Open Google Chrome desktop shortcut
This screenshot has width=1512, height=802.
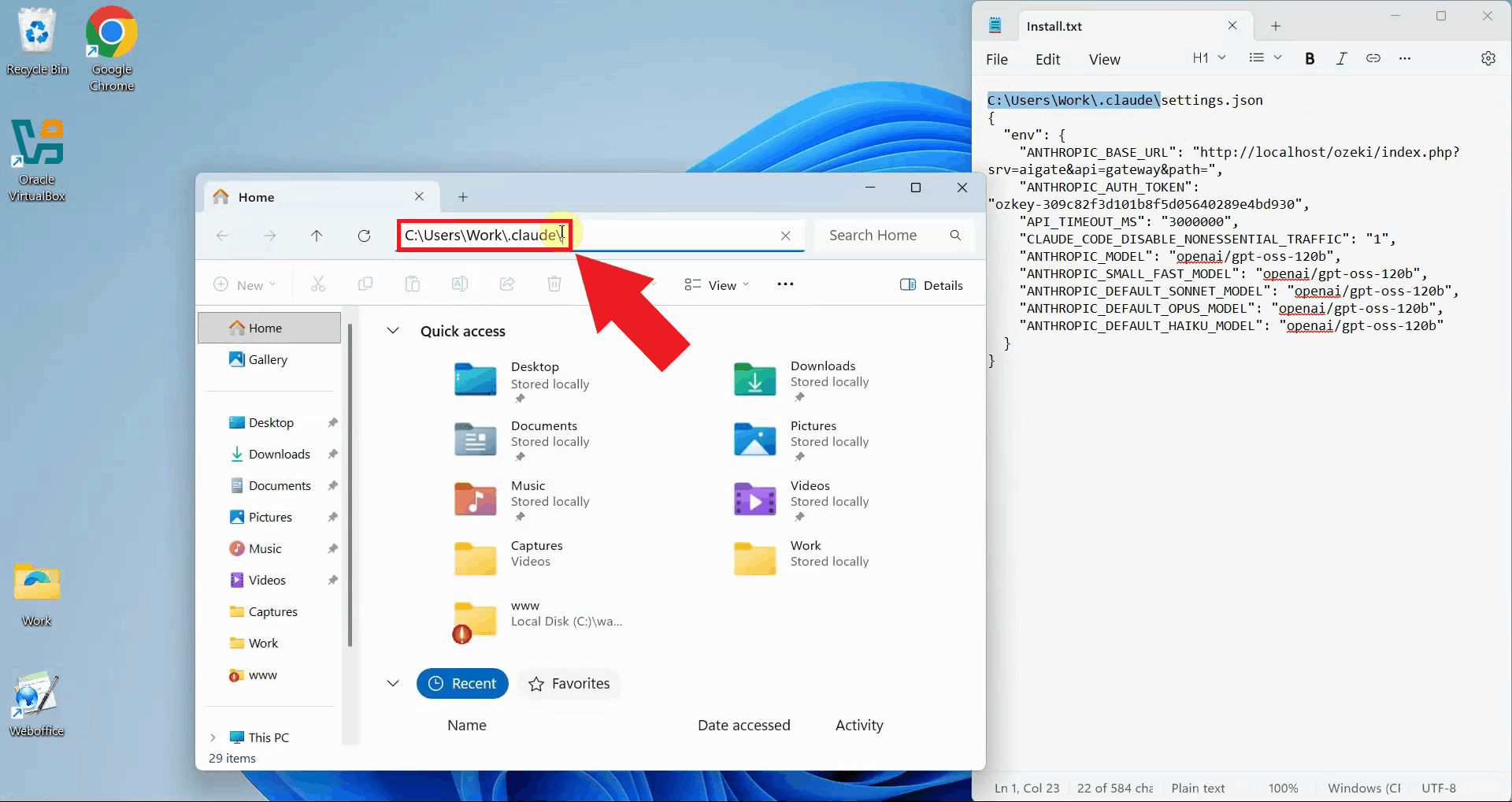pyautogui.click(x=111, y=48)
